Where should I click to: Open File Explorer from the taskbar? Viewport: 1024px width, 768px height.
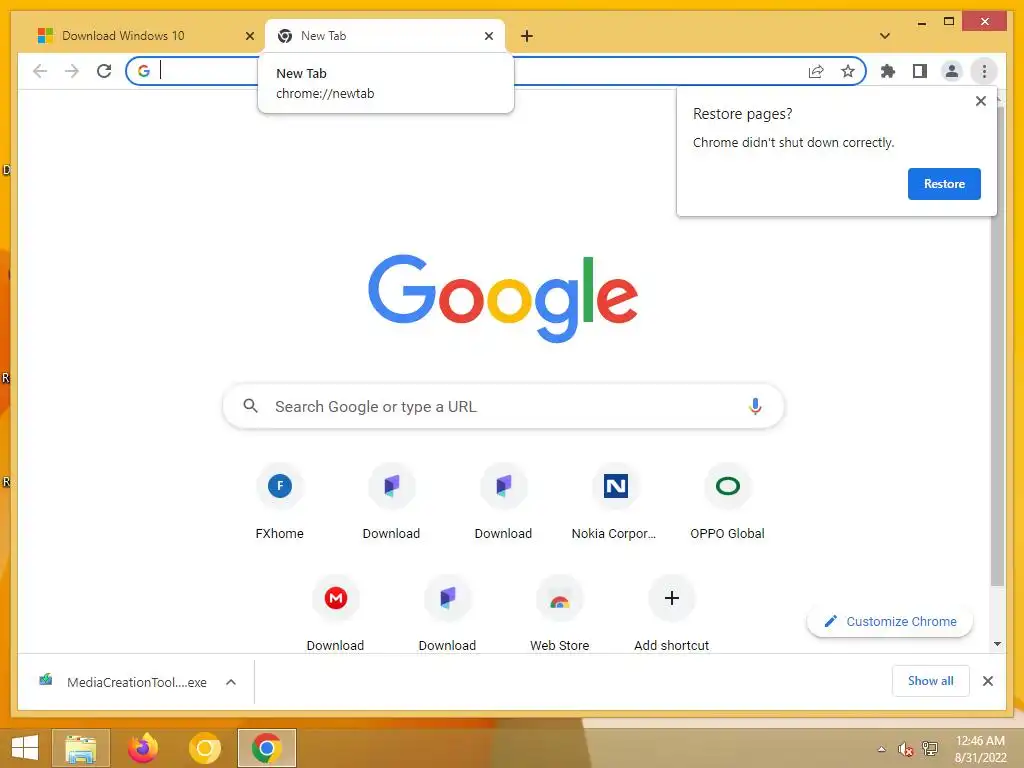coord(81,748)
